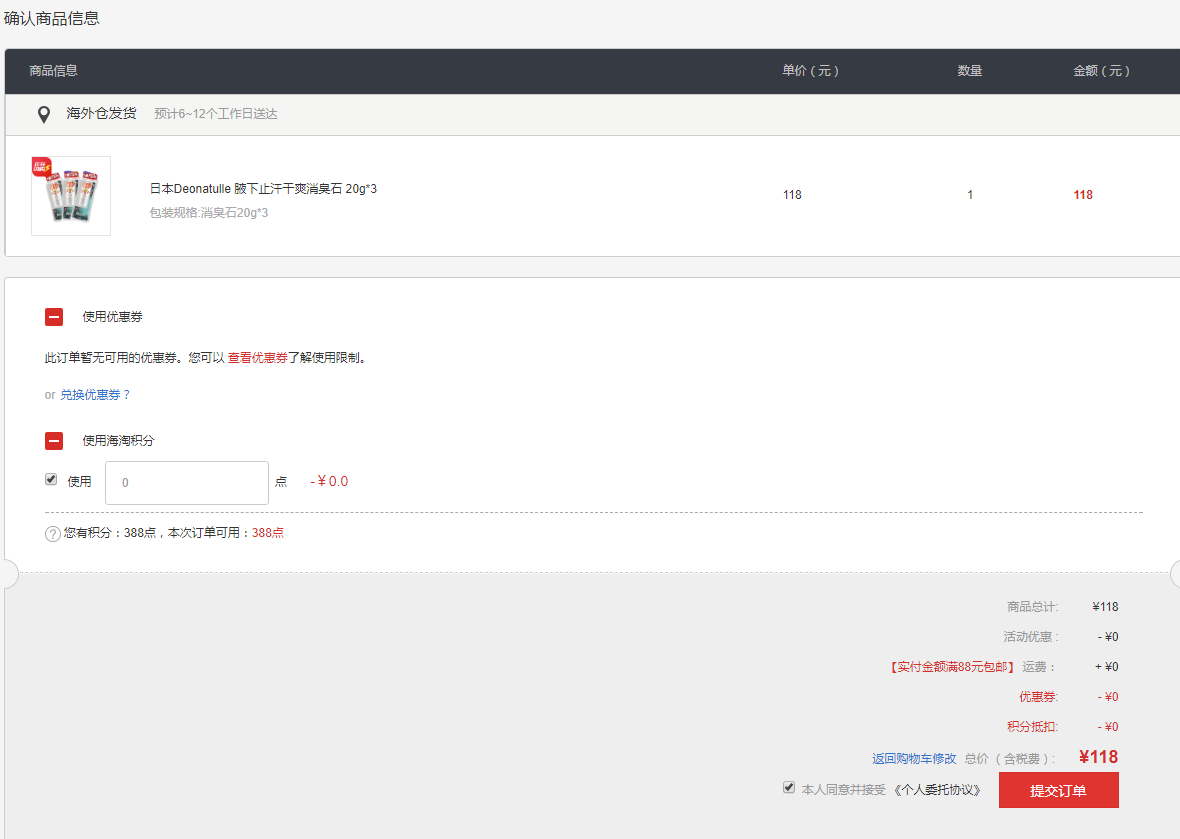Click the 商品信息 column header
The image size is (1180, 839).
(x=54, y=71)
